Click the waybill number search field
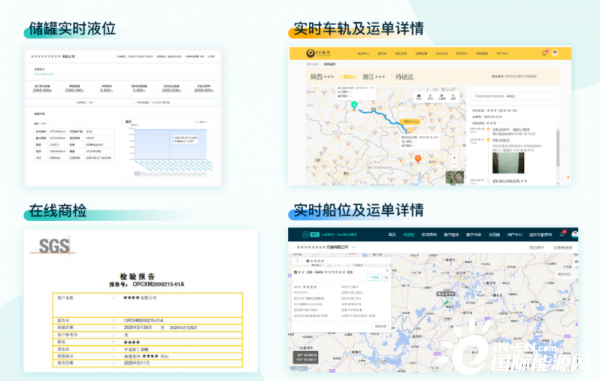The height and width of the screenshot is (381, 600). click(x=513, y=96)
